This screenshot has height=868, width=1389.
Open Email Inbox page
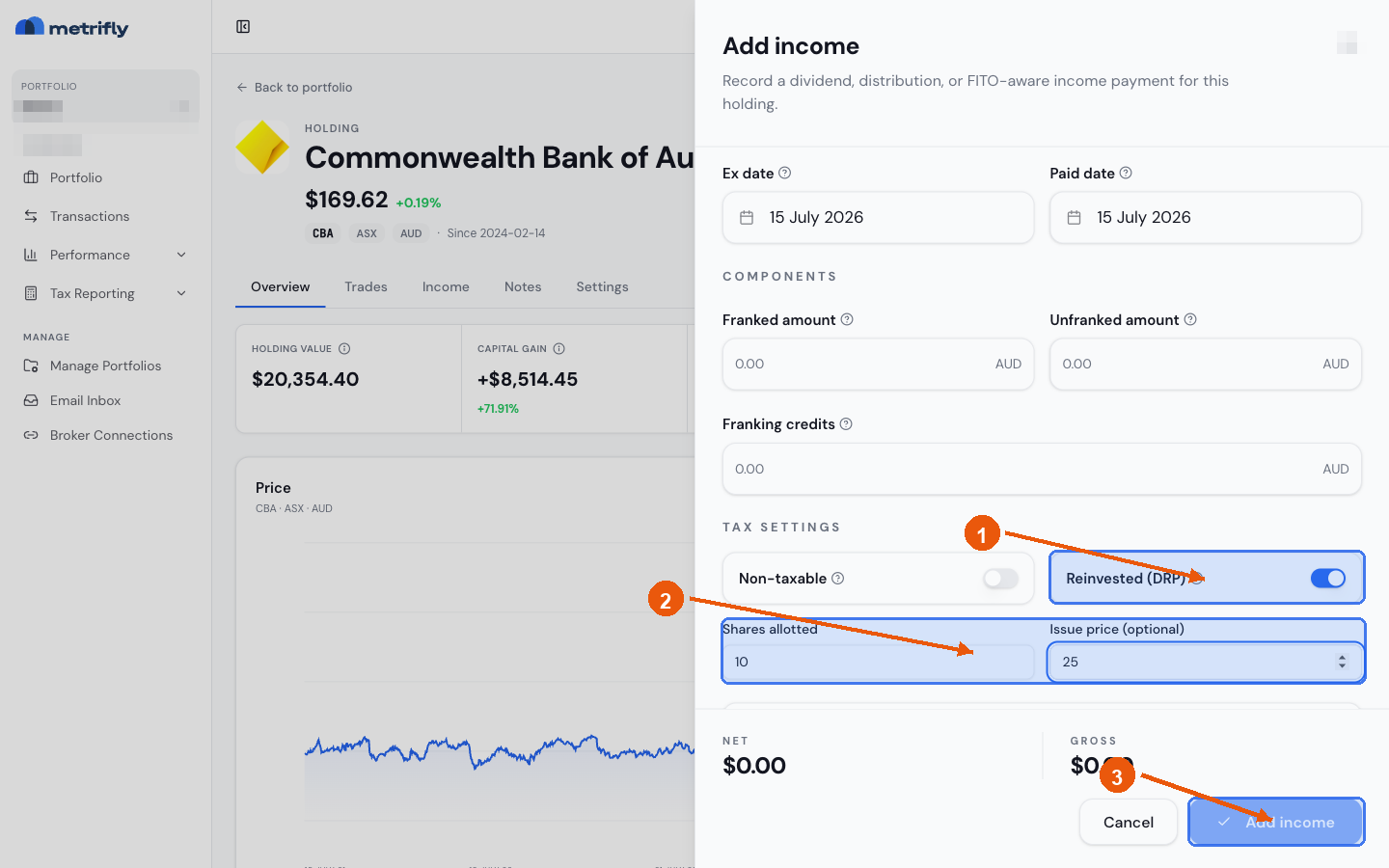[106, 400]
